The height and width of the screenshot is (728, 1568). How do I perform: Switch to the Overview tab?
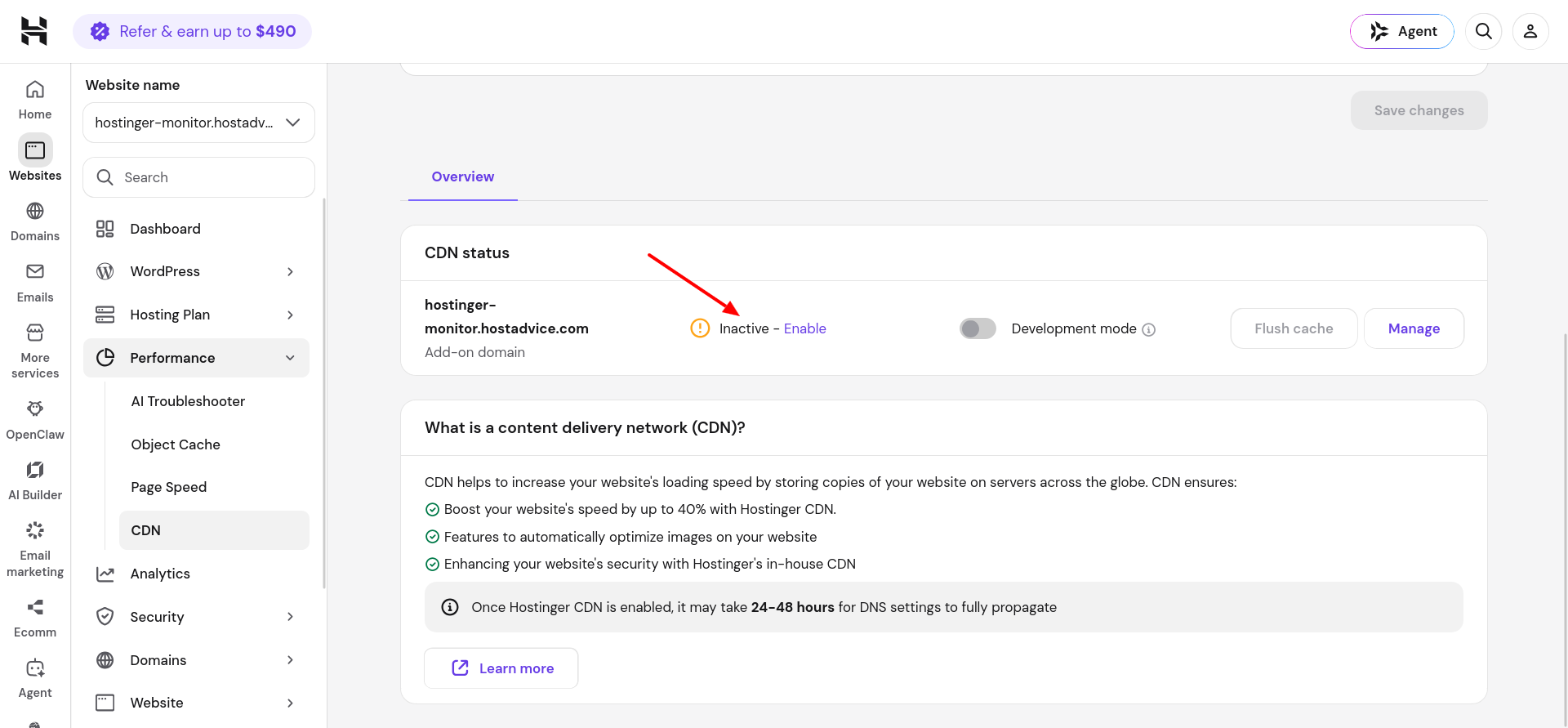[x=463, y=176]
